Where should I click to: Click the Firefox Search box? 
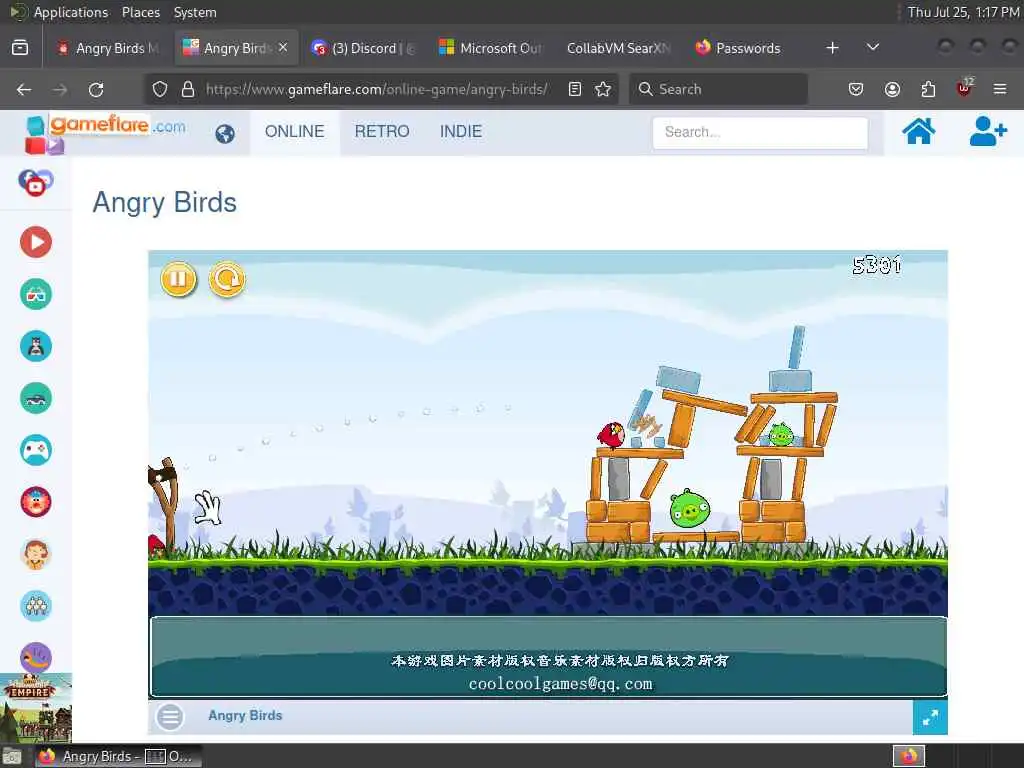point(718,89)
